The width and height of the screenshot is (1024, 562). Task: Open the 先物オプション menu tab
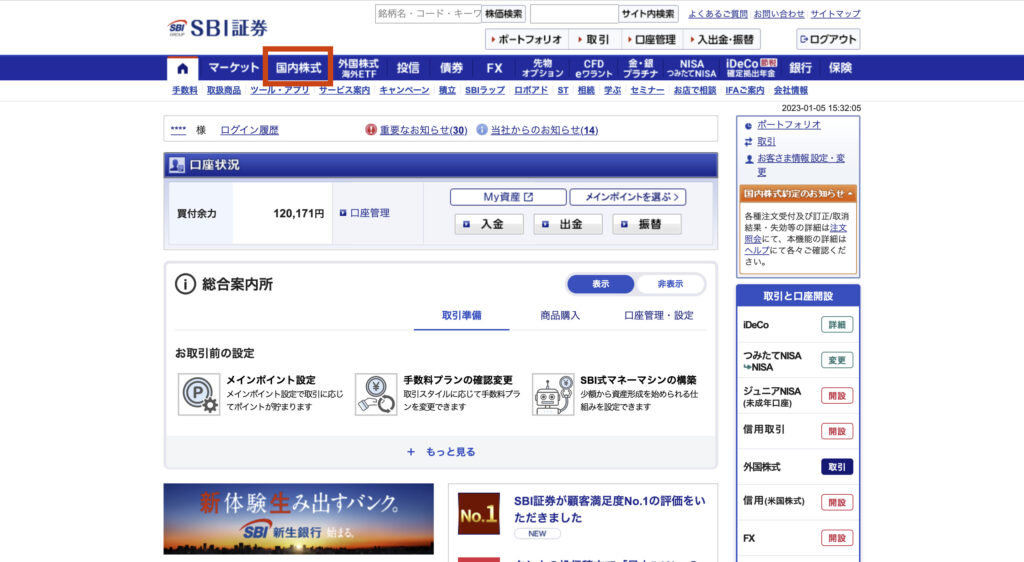tap(542, 68)
